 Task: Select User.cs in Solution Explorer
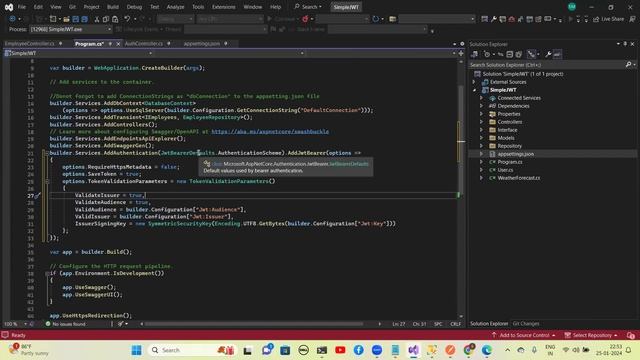point(505,170)
